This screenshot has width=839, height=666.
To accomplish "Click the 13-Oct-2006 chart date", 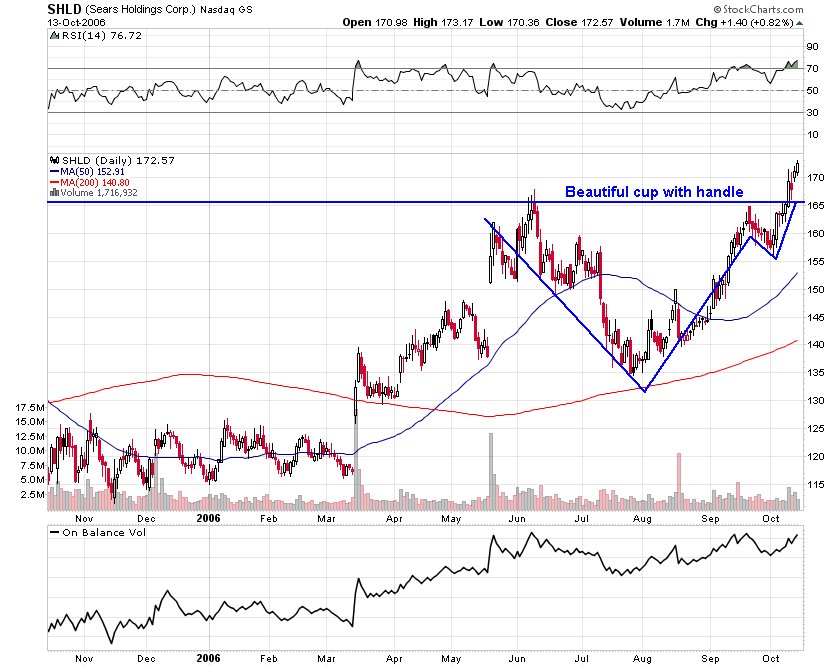I will tap(77, 22).
